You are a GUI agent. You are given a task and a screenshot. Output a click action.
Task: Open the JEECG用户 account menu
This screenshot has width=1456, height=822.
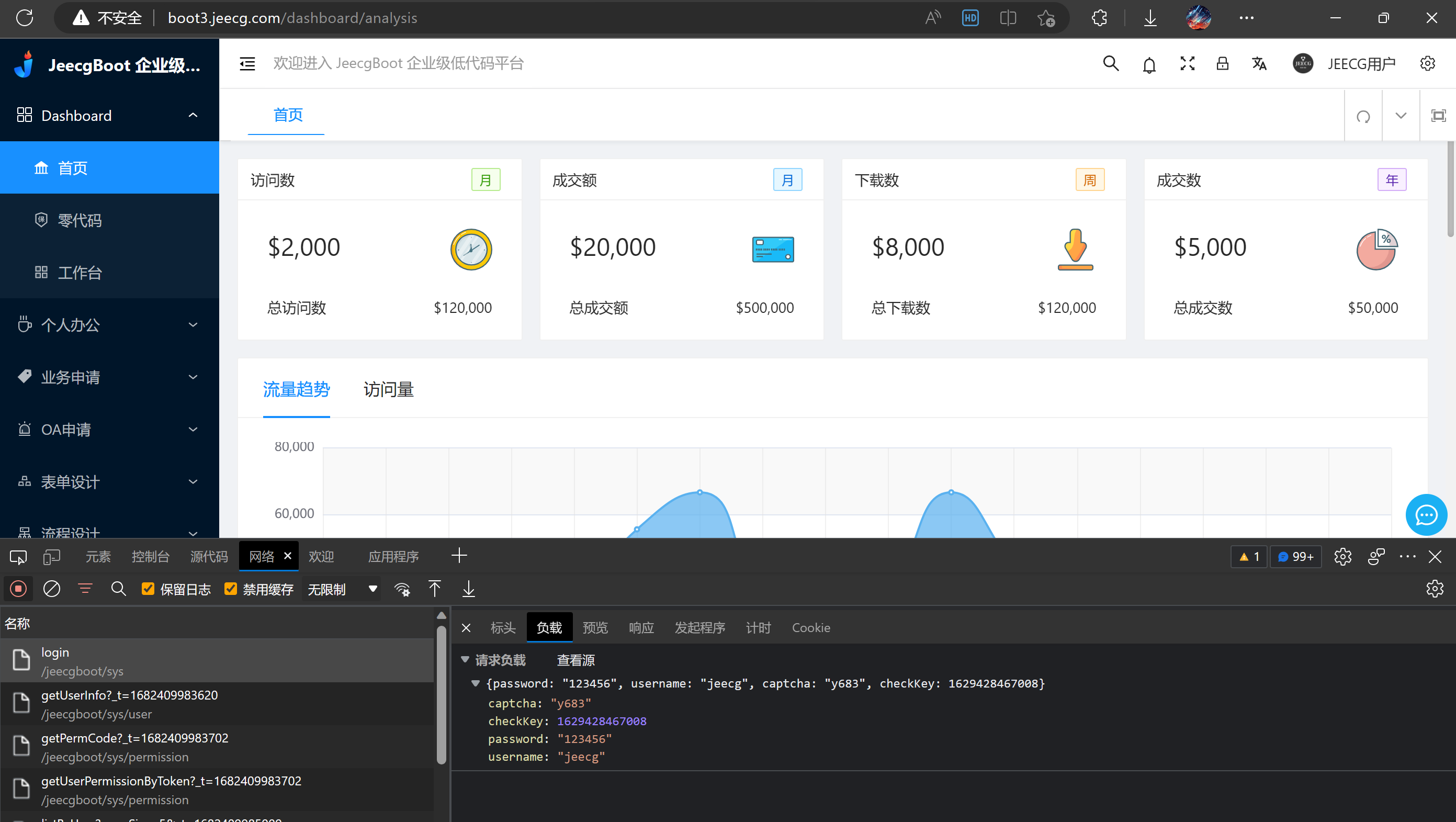click(x=1344, y=63)
